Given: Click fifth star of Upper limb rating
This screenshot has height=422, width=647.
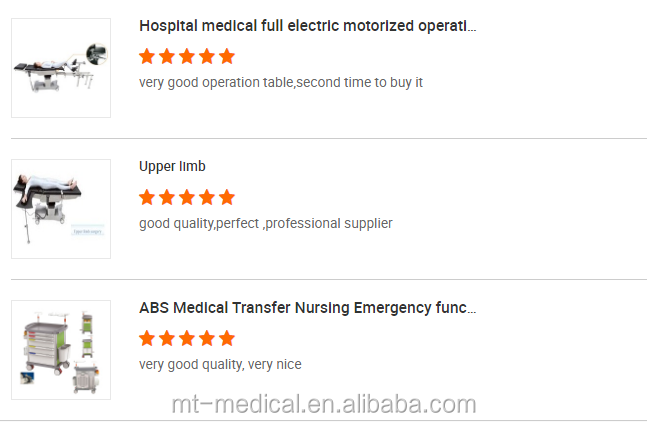Looking at the screenshot, I should [x=227, y=197].
